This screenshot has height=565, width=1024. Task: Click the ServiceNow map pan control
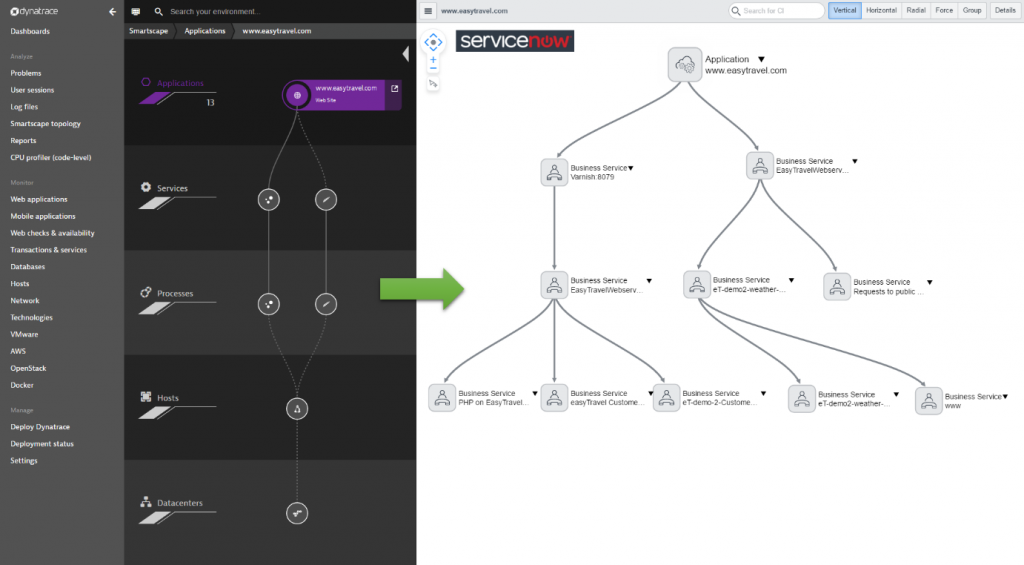click(x=433, y=42)
